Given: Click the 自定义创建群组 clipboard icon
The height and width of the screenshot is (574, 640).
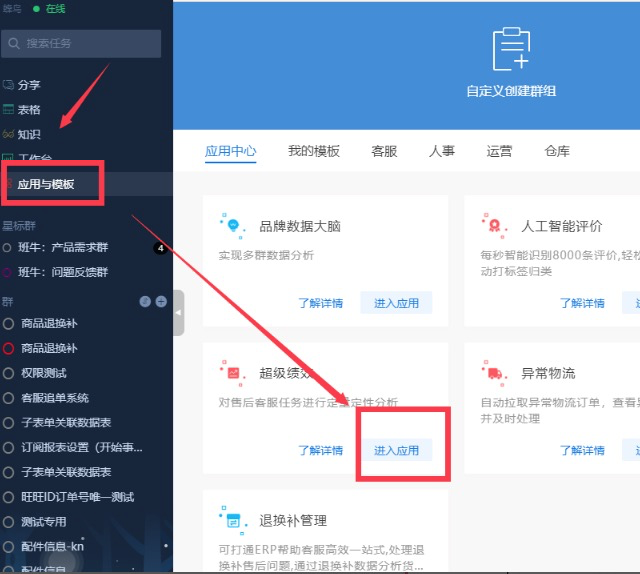Looking at the screenshot, I should pos(511,49).
